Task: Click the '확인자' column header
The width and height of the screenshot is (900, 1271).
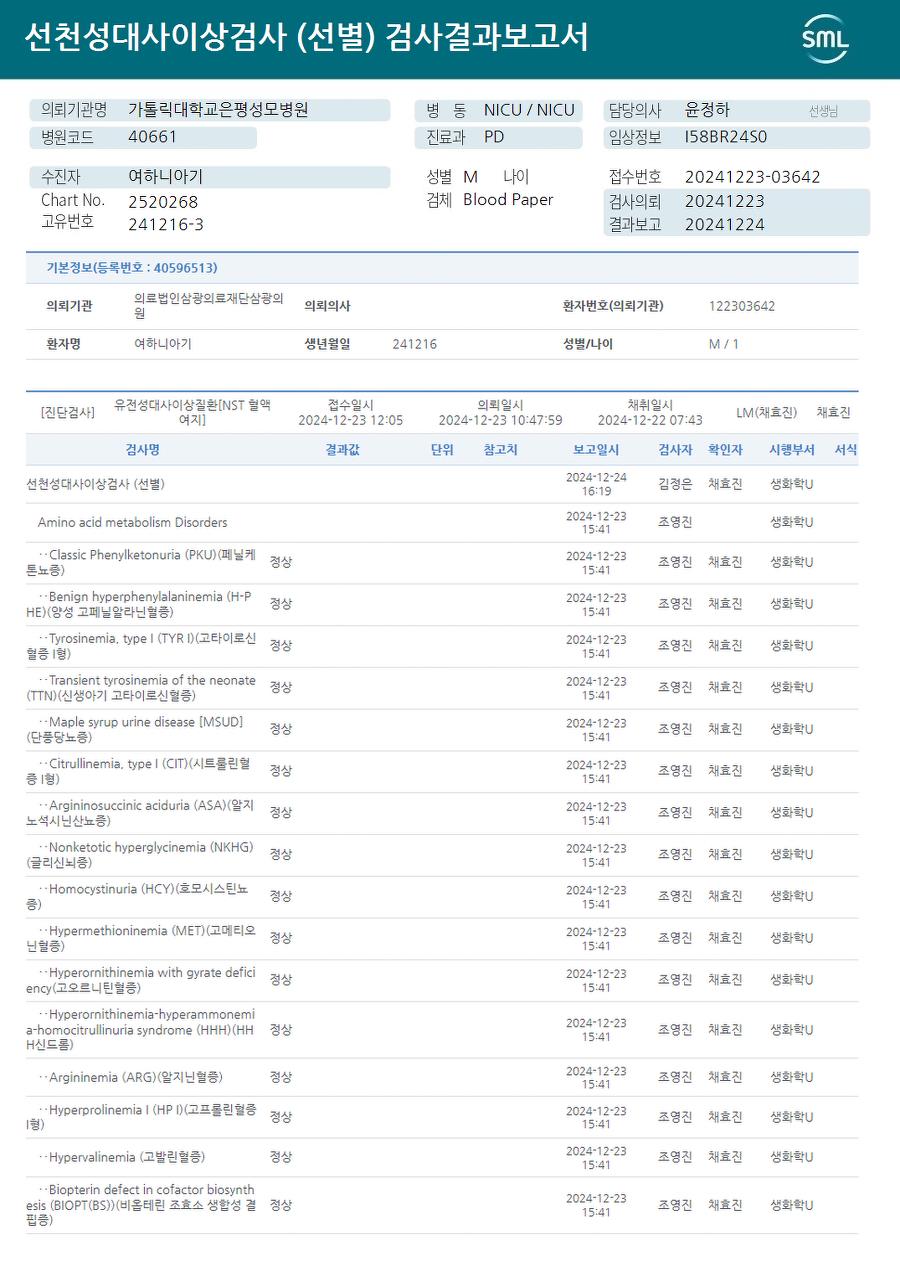Action: [x=725, y=450]
